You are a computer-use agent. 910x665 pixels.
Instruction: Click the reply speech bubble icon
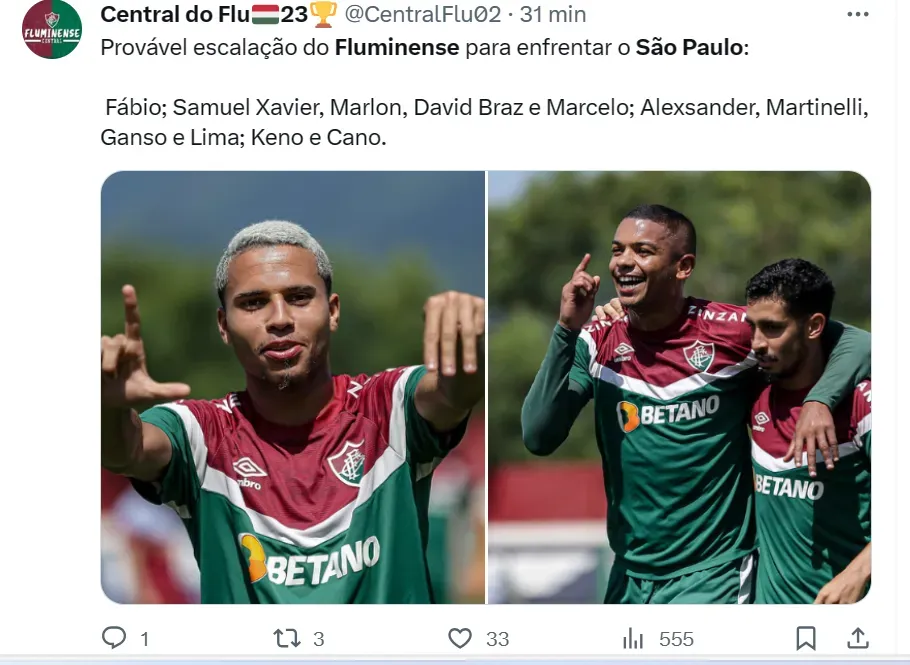(x=114, y=637)
